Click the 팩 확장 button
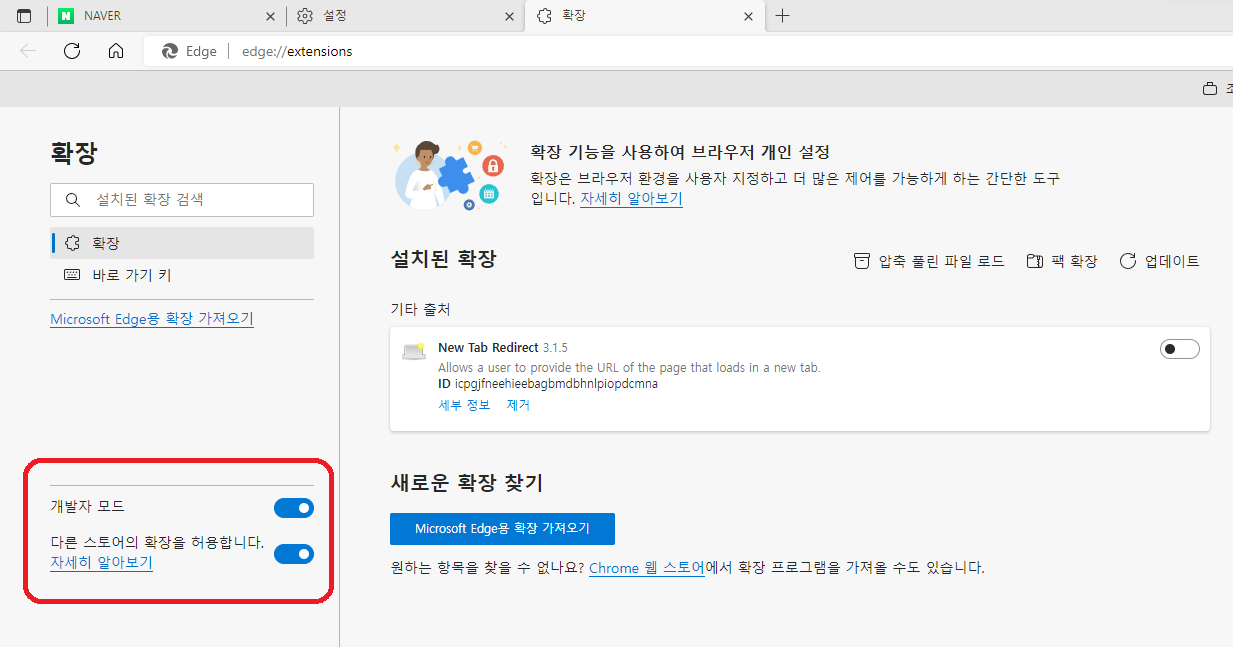This screenshot has width=1233, height=647. point(1062,261)
